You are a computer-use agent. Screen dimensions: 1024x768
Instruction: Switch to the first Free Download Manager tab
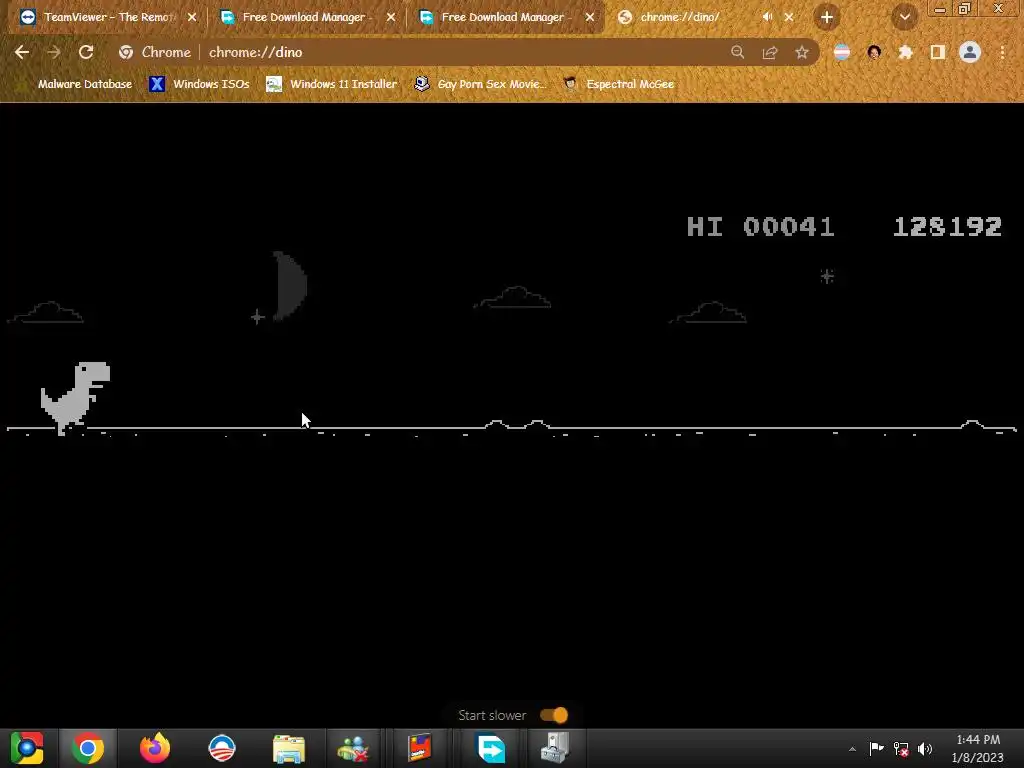tap(306, 17)
